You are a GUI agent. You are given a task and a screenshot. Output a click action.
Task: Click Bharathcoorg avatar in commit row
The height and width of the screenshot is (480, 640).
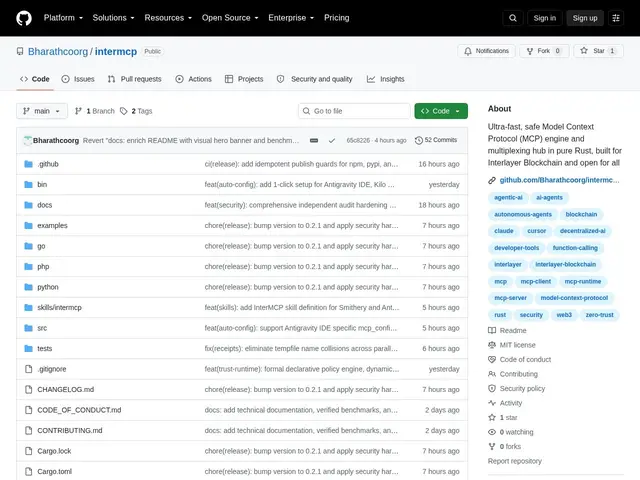coord(28,140)
